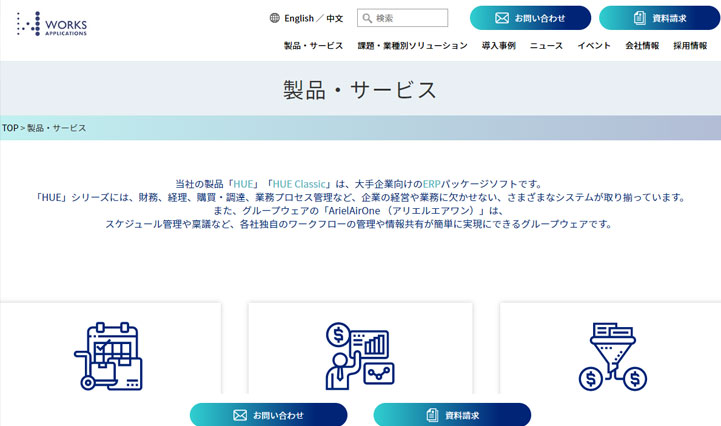Switch language to 中文
This screenshot has width=721, height=426.
click(x=335, y=18)
